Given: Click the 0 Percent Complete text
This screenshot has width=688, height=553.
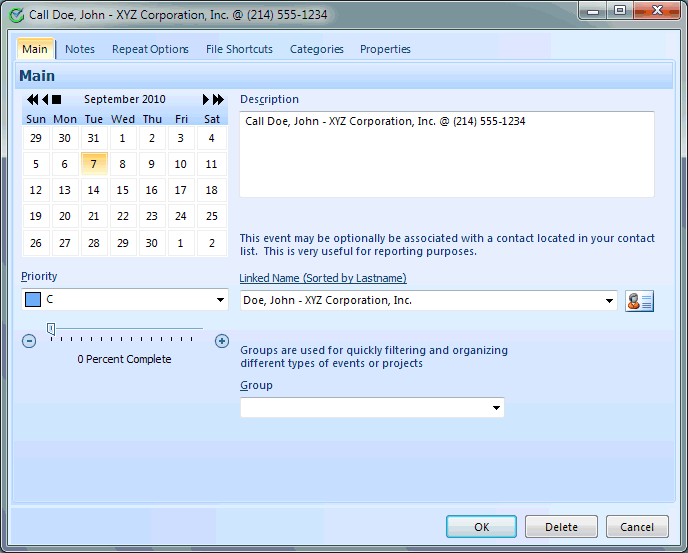Looking at the screenshot, I should coord(124,359).
